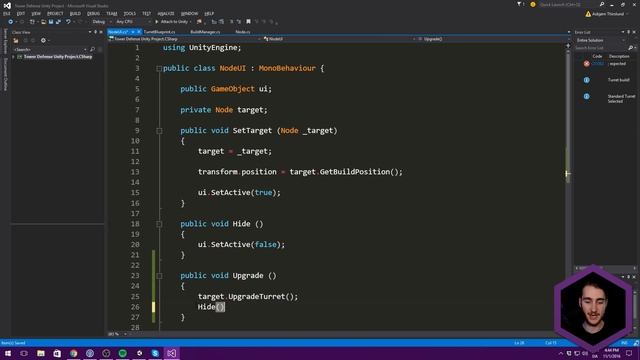Open the EDIT menu
The width and height of the screenshot is (640, 360).
(20, 13)
